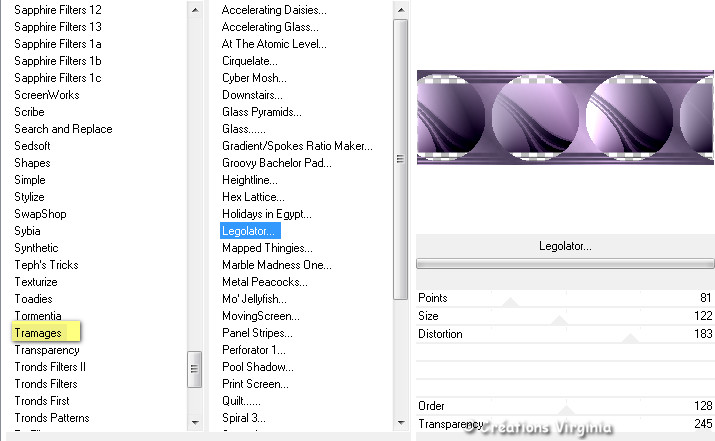The image size is (715, 441).
Task: Choose the Spiral 3 filter
Action: [x=244, y=418]
